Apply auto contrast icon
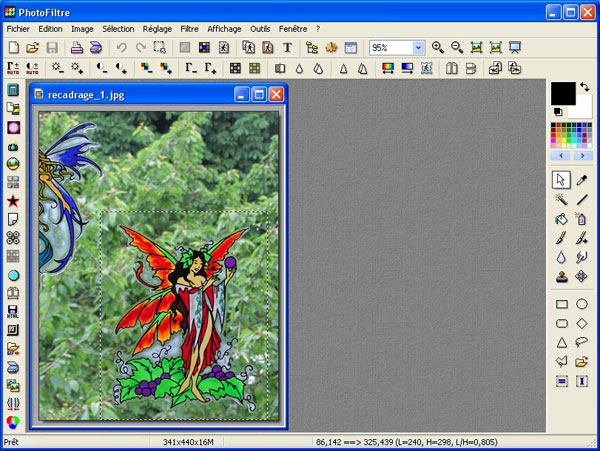This screenshot has width=600, height=451. pos(32,68)
